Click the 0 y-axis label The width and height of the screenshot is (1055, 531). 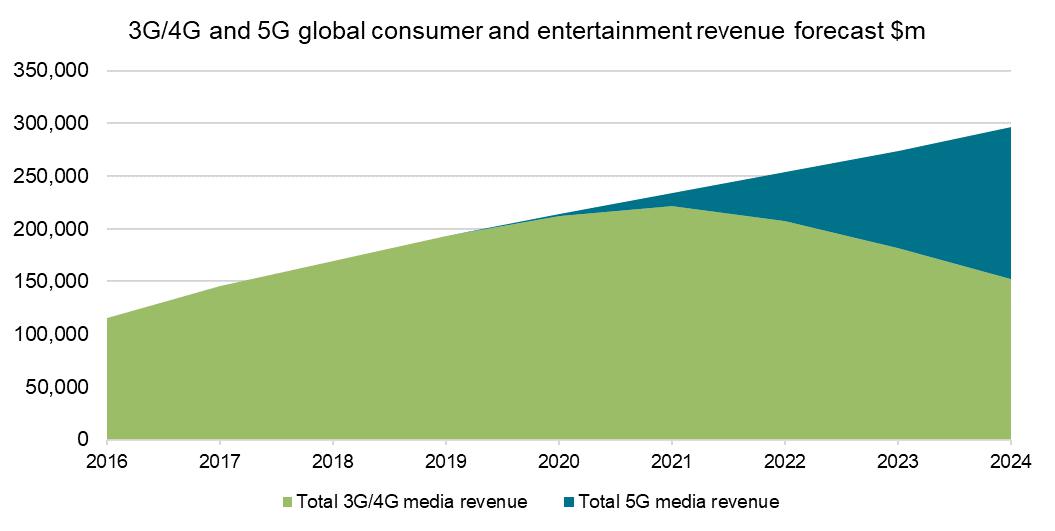tap(83, 439)
